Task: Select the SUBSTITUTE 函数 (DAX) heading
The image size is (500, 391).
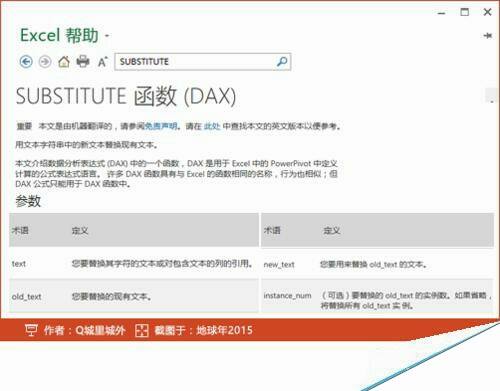Action: [x=126, y=96]
